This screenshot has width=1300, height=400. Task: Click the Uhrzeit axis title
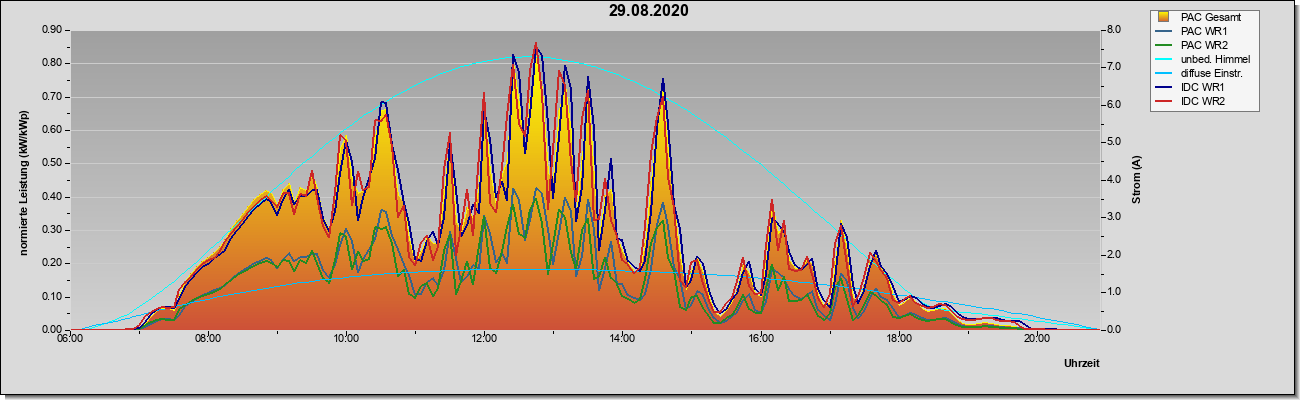[1081, 364]
